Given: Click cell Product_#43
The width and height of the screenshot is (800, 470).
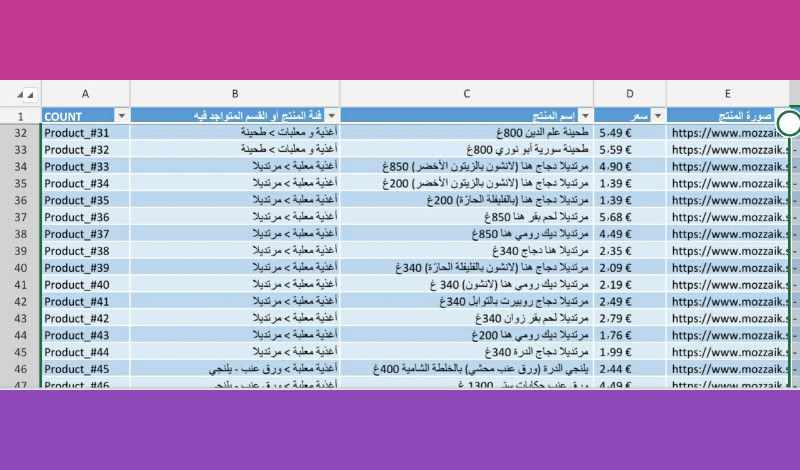Looking at the screenshot, I should point(86,335).
